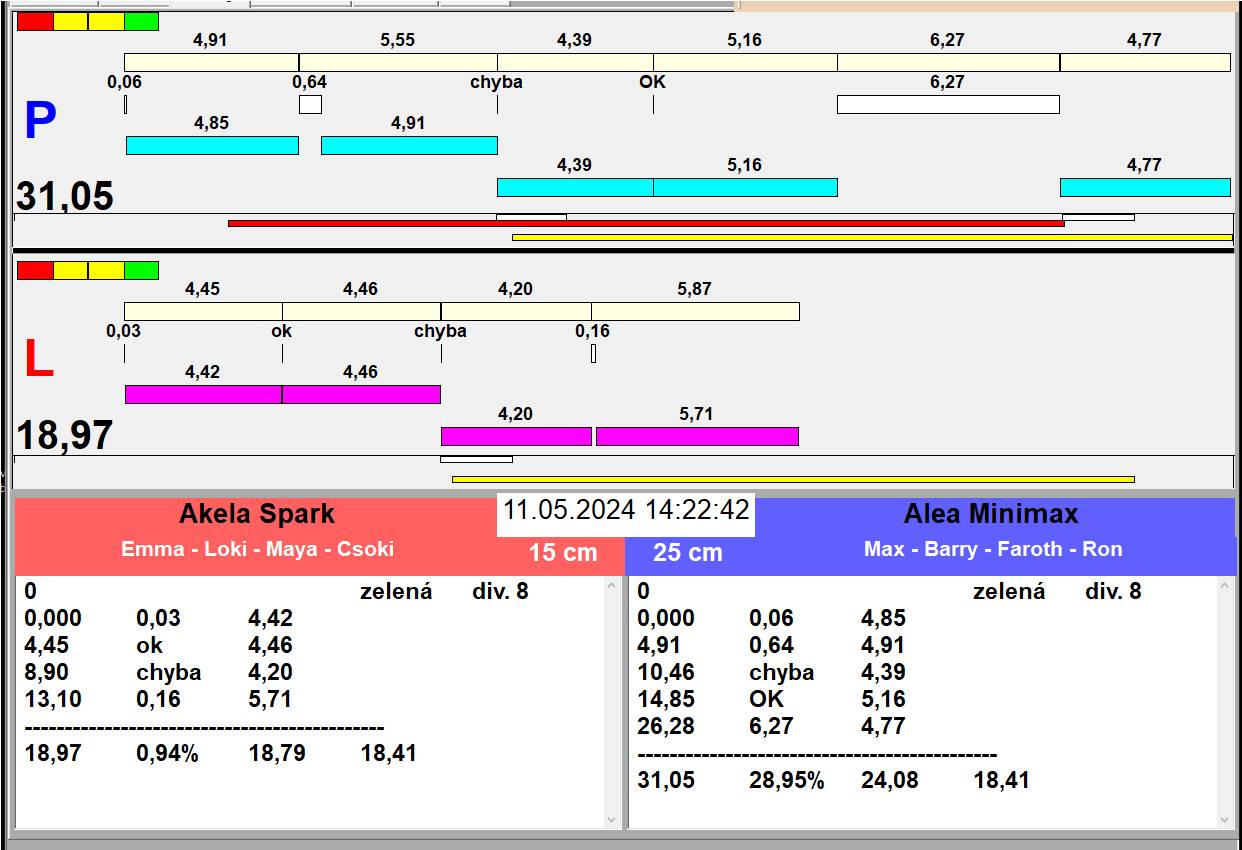
Task: Click the red start light in lane P
Action: coord(35,21)
